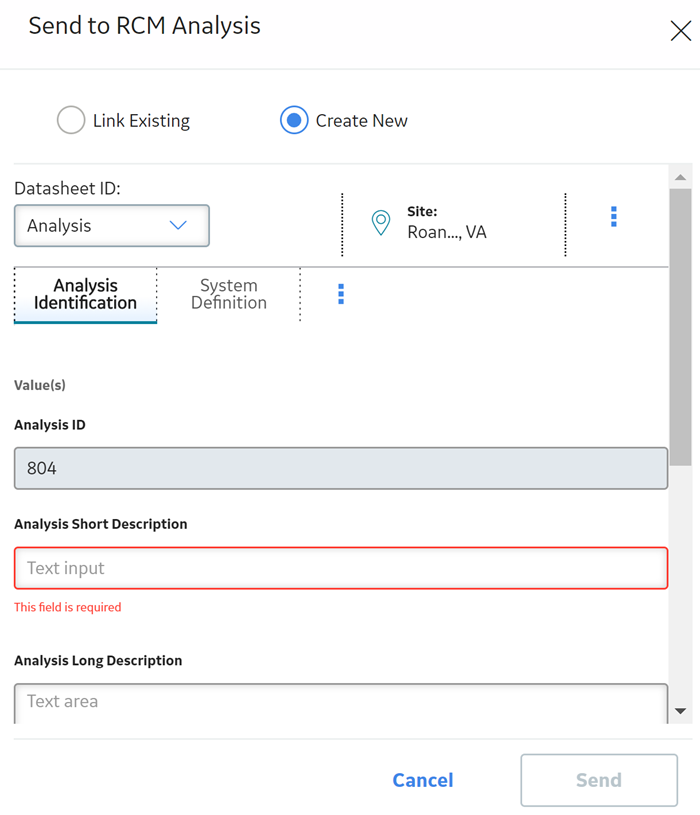Click the scrollbar down arrow
This screenshot has height=815, width=700.
[x=681, y=711]
